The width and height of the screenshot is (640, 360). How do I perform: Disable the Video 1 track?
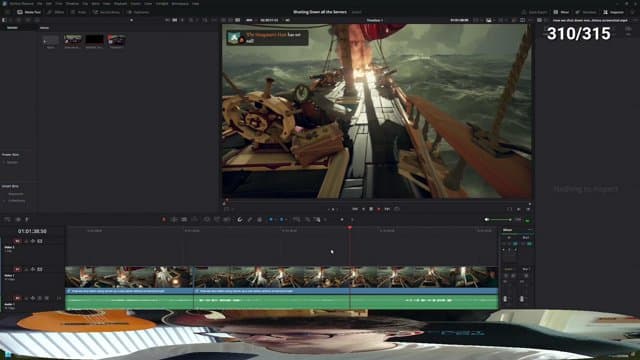coord(40,269)
